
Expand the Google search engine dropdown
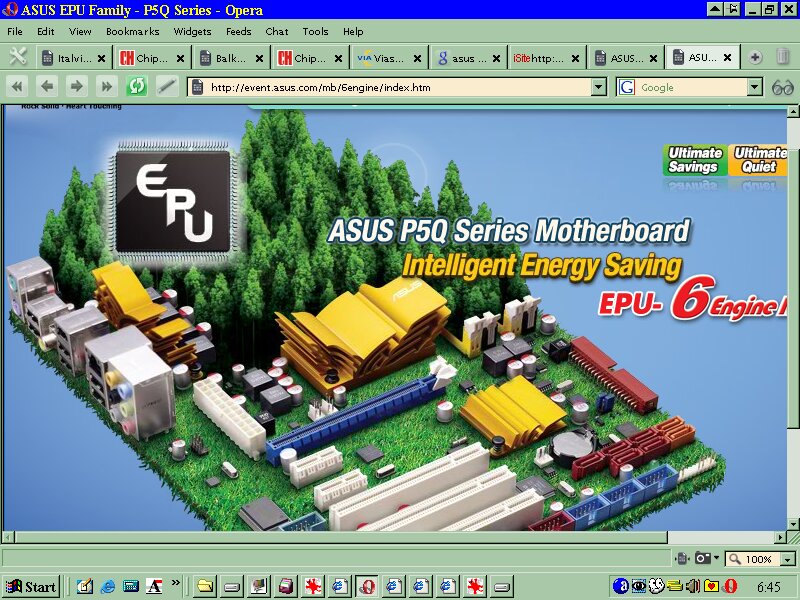(755, 87)
